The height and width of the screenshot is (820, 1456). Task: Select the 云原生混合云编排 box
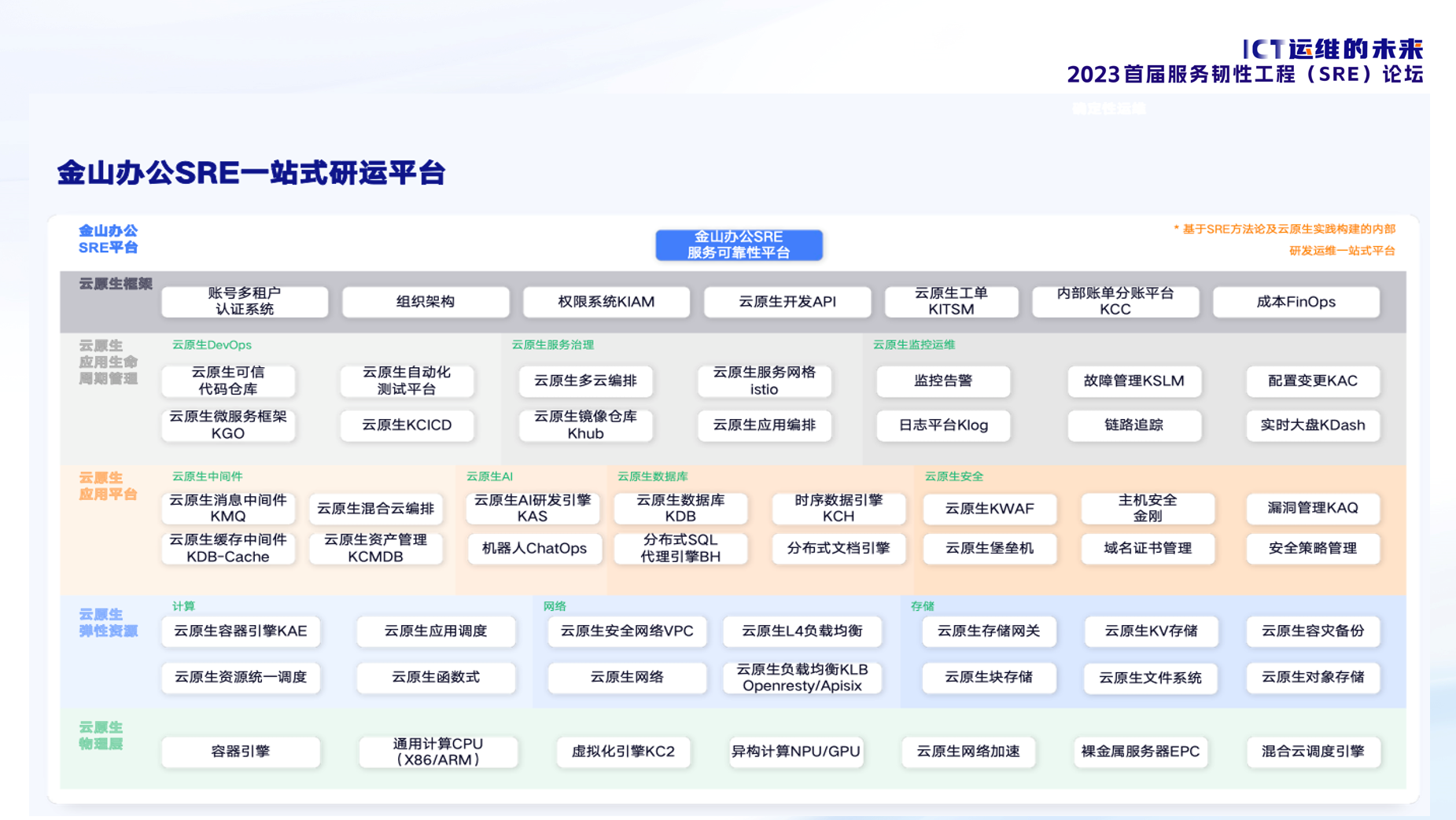tap(375, 508)
